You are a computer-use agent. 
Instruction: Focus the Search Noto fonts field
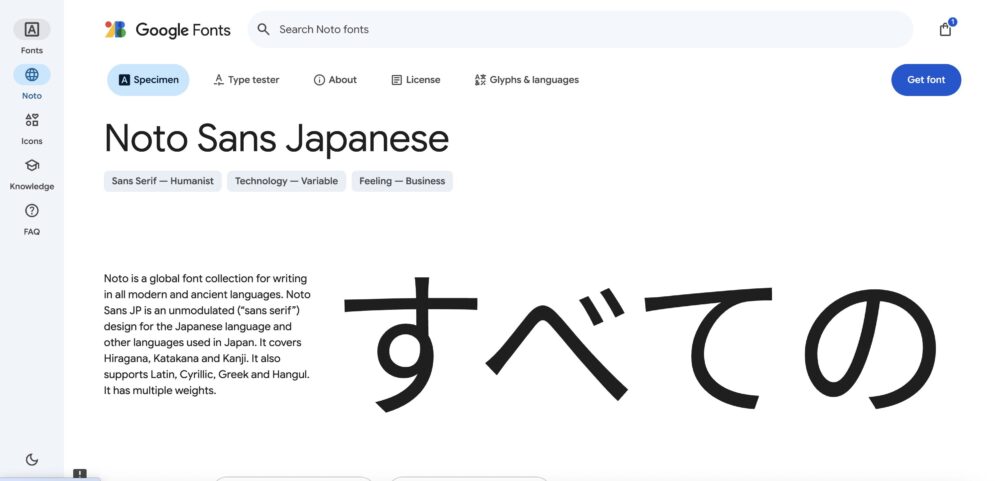tap(580, 29)
